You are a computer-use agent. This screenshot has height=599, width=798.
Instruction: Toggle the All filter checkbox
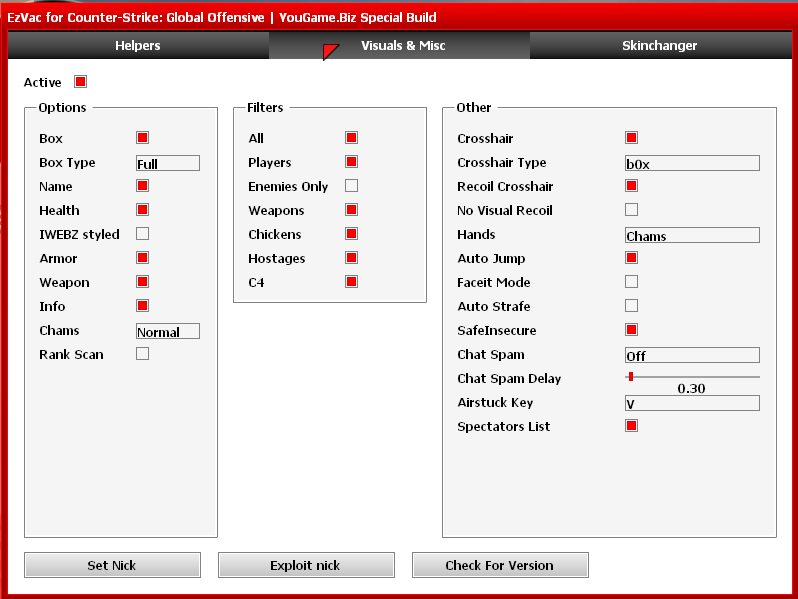(351, 137)
